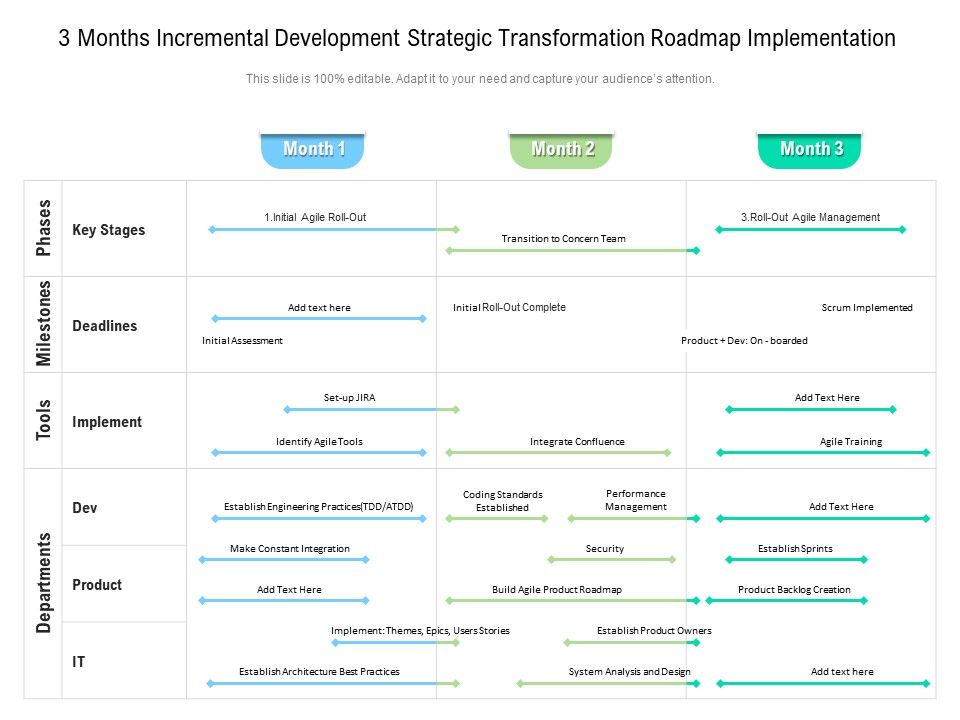960x720 pixels.
Task: Select the Milestones vertical row label
Action: tap(43, 324)
